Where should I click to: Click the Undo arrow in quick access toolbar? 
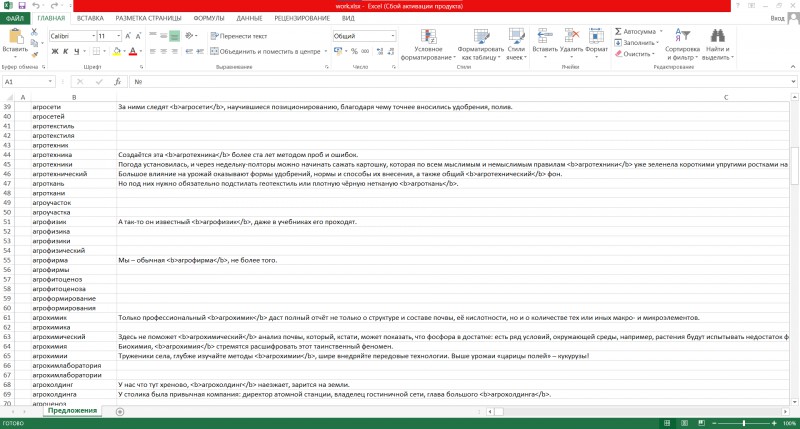click(35, 6)
